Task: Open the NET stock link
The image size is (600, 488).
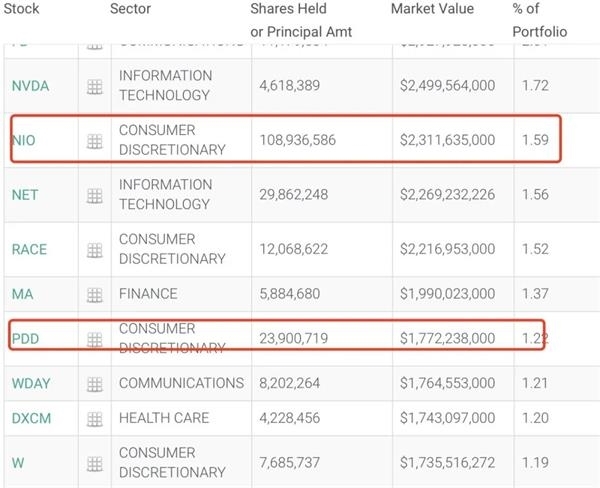Action: [25, 195]
